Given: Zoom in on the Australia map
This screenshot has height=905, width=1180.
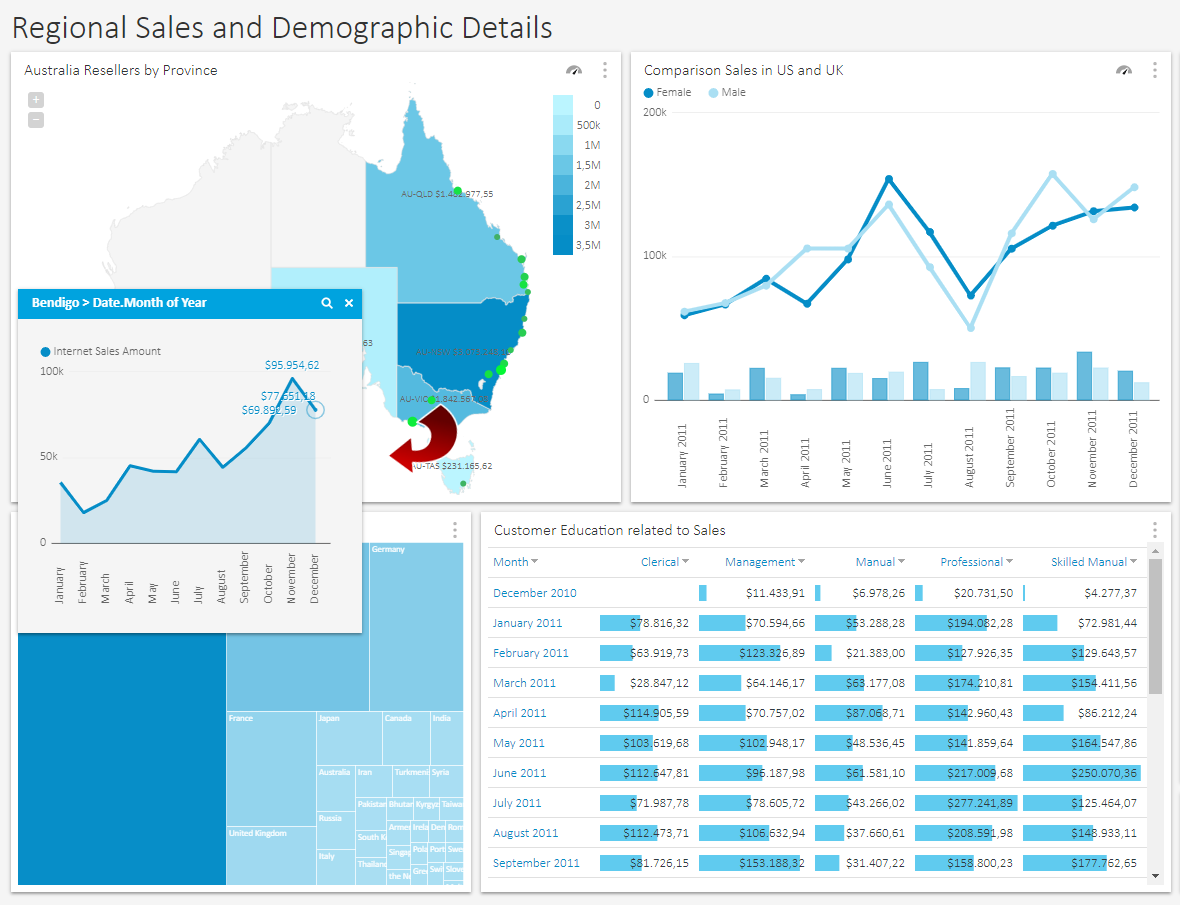Looking at the screenshot, I should pos(35,99).
